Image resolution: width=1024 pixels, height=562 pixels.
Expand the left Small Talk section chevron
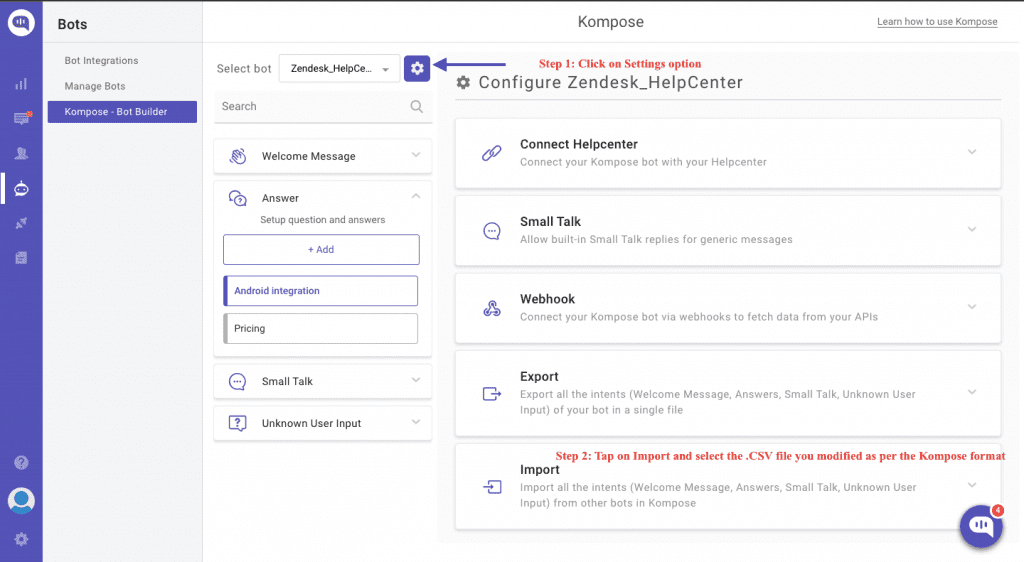pyautogui.click(x=416, y=380)
